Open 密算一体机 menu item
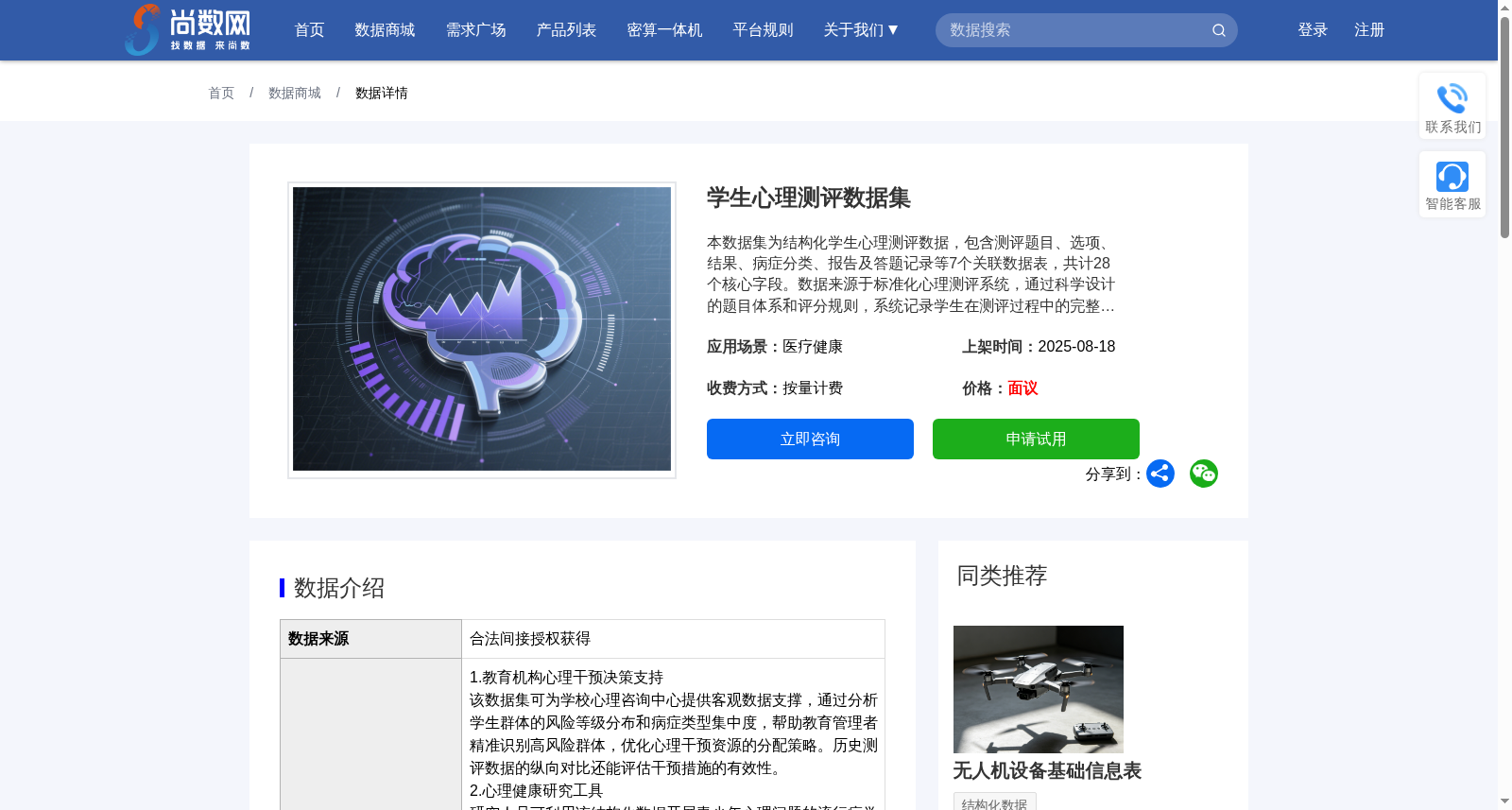The image size is (1512, 810). (x=664, y=30)
